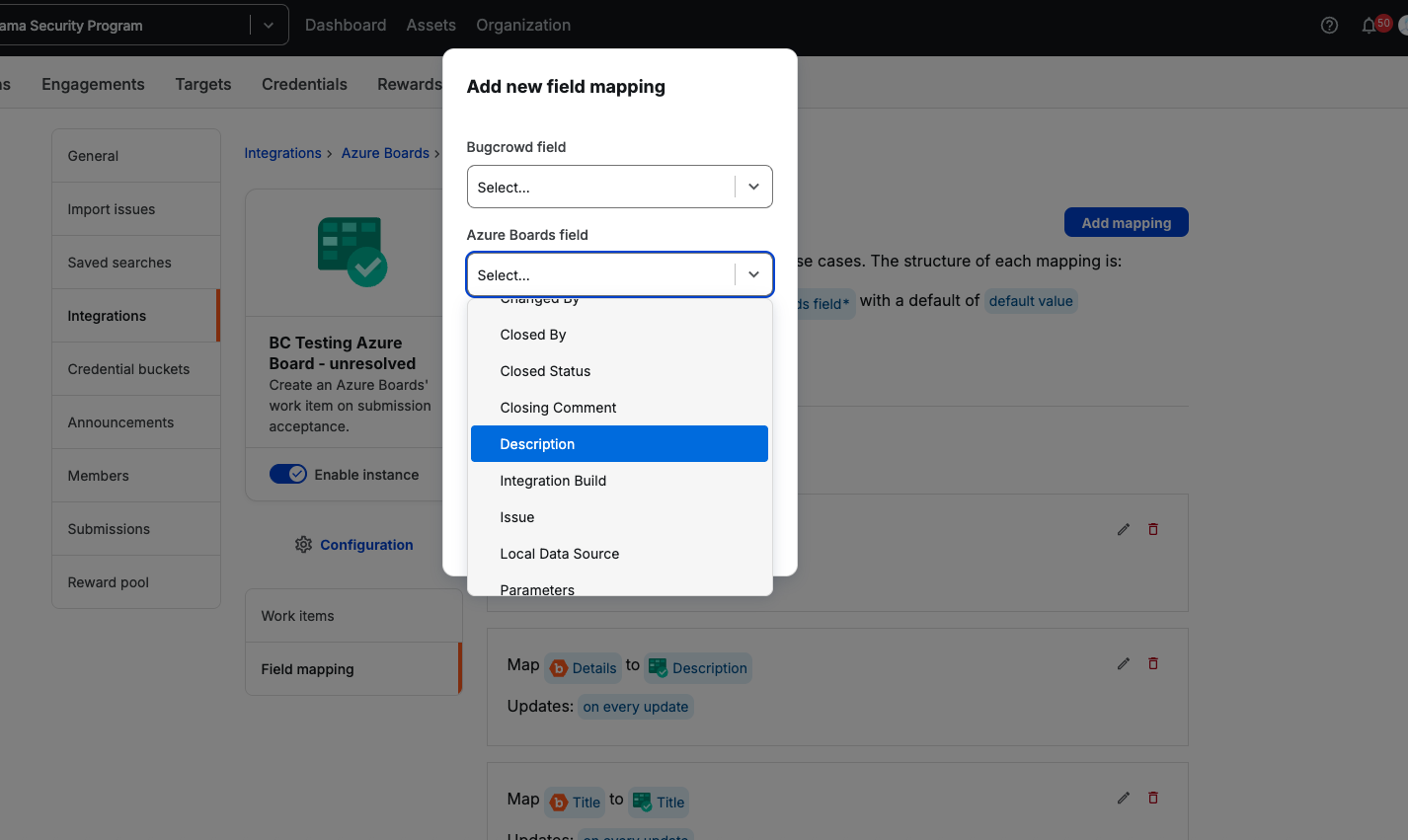Click the 'on every update' tag
1408x840 pixels.
(636, 707)
